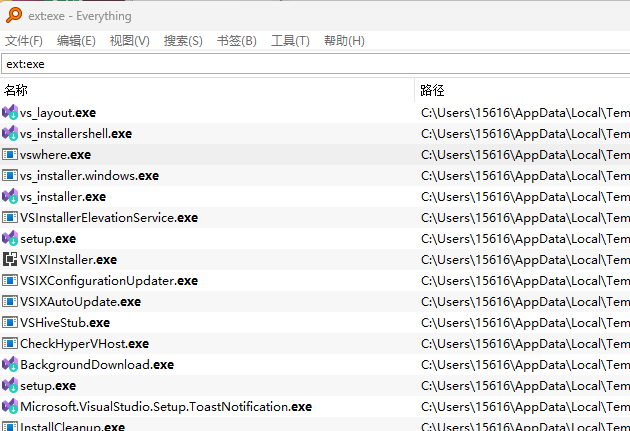Click the vs_layout.exe file icon
630x431 pixels.
click(x=10, y=112)
